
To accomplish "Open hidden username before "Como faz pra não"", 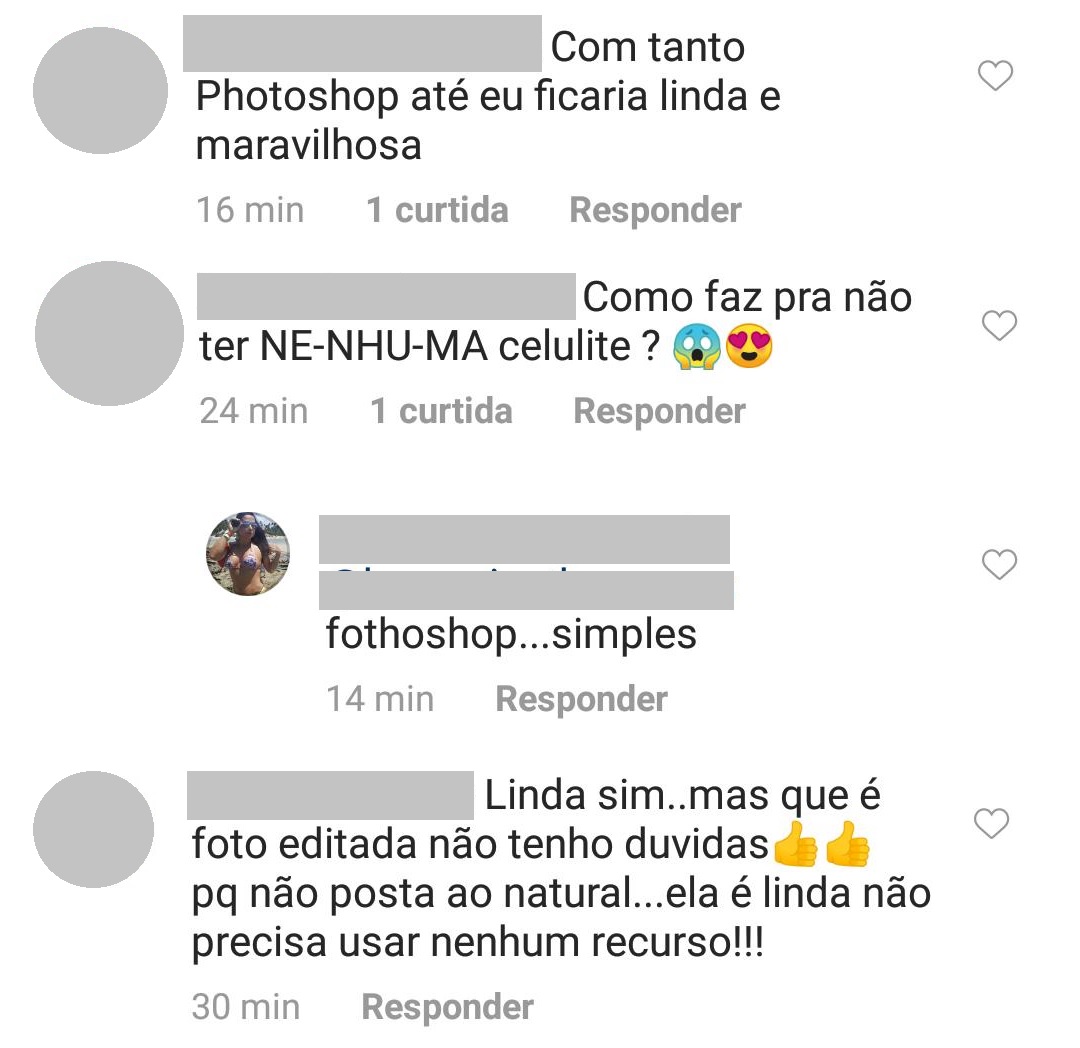I will pyautogui.click(x=386, y=296).
